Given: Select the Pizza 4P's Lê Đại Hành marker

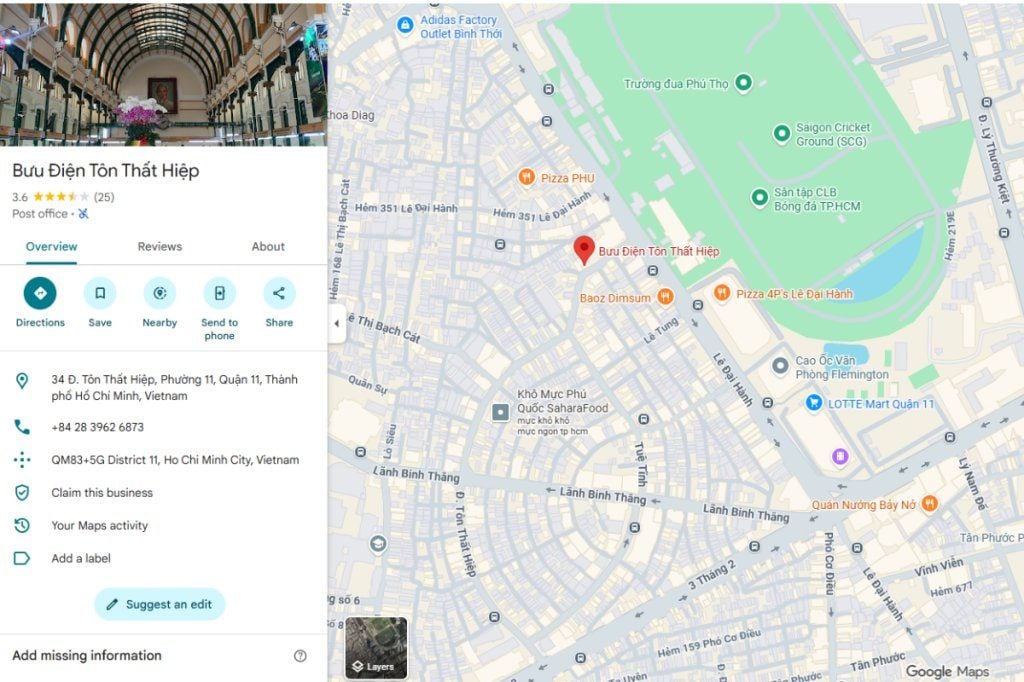Looking at the screenshot, I should (722, 293).
